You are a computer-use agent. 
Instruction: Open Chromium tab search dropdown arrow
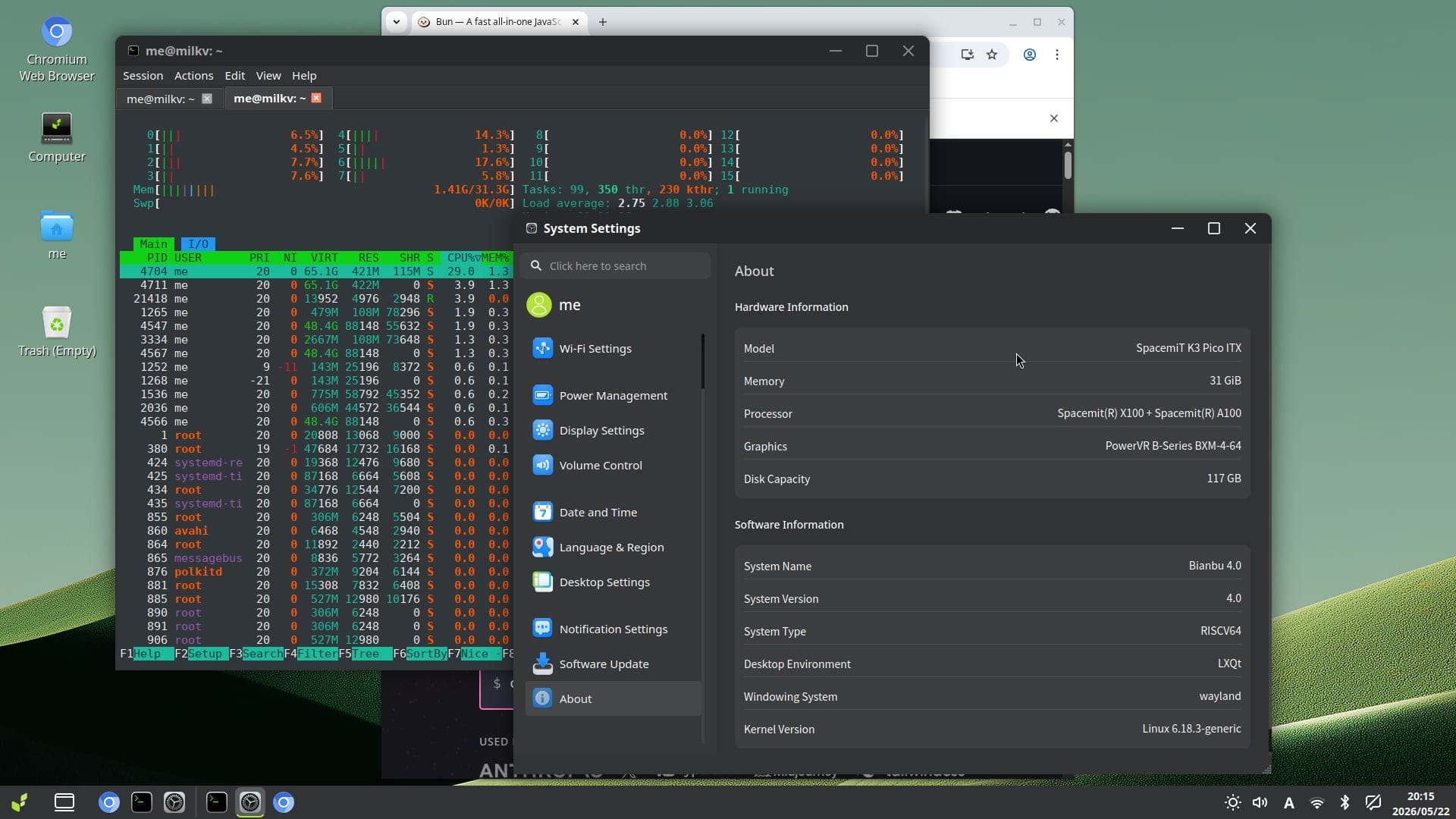[396, 22]
